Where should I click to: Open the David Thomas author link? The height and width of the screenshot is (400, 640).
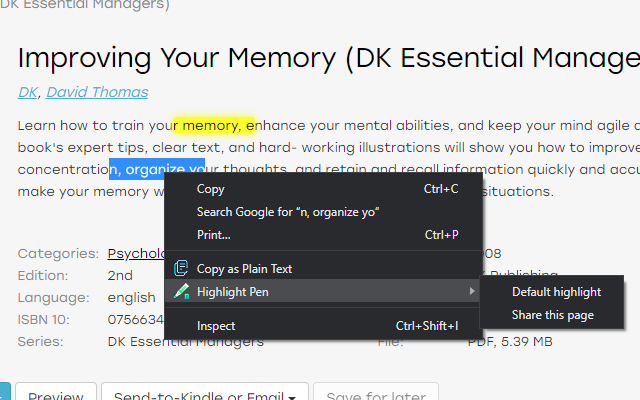(x=97, y=93)
